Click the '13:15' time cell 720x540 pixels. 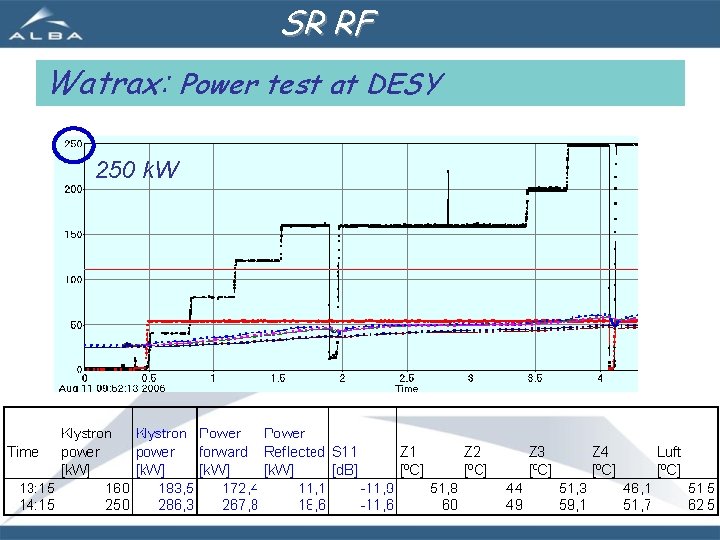pos(37,488)
